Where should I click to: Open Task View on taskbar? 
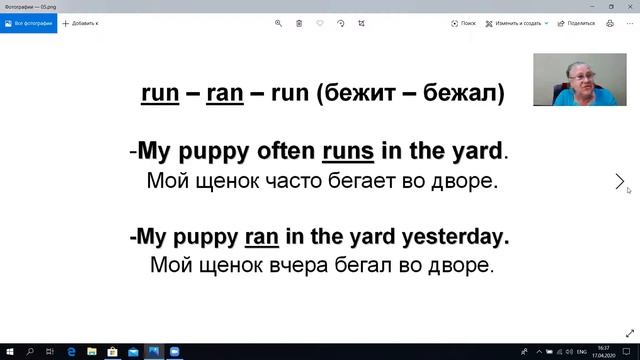50,351
